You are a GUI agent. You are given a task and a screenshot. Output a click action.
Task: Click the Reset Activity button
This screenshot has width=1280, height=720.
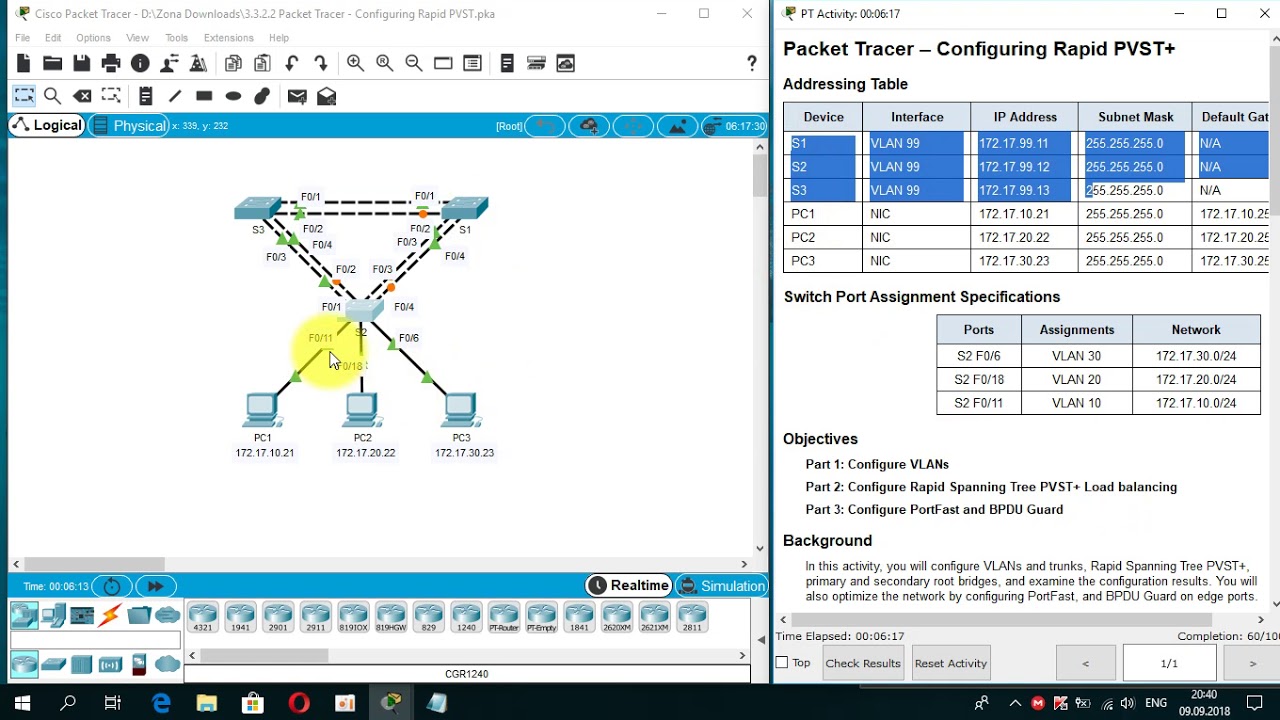(x=951, y=663)
